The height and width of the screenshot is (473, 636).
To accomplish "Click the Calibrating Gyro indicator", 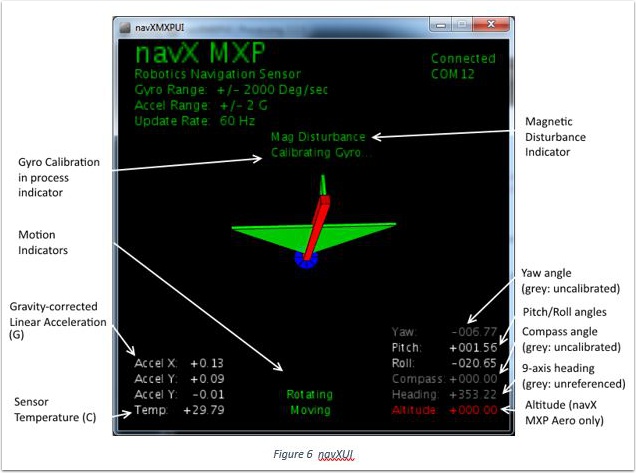I will click(320, 153).
